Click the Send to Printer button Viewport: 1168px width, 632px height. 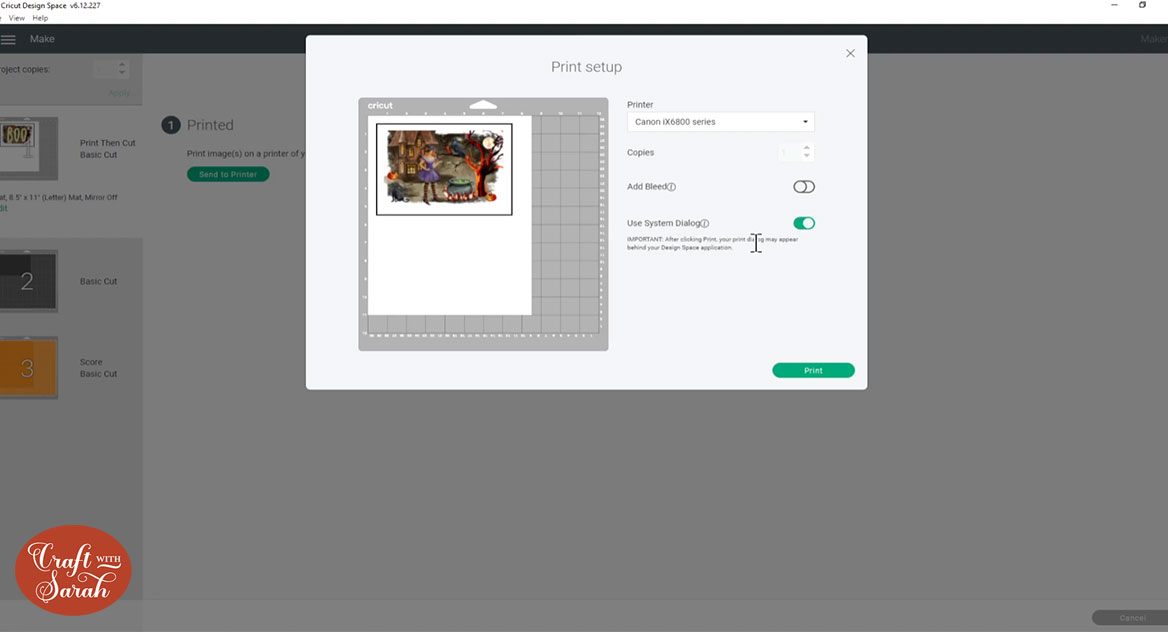pyautogui.click(x=228, y=174)
